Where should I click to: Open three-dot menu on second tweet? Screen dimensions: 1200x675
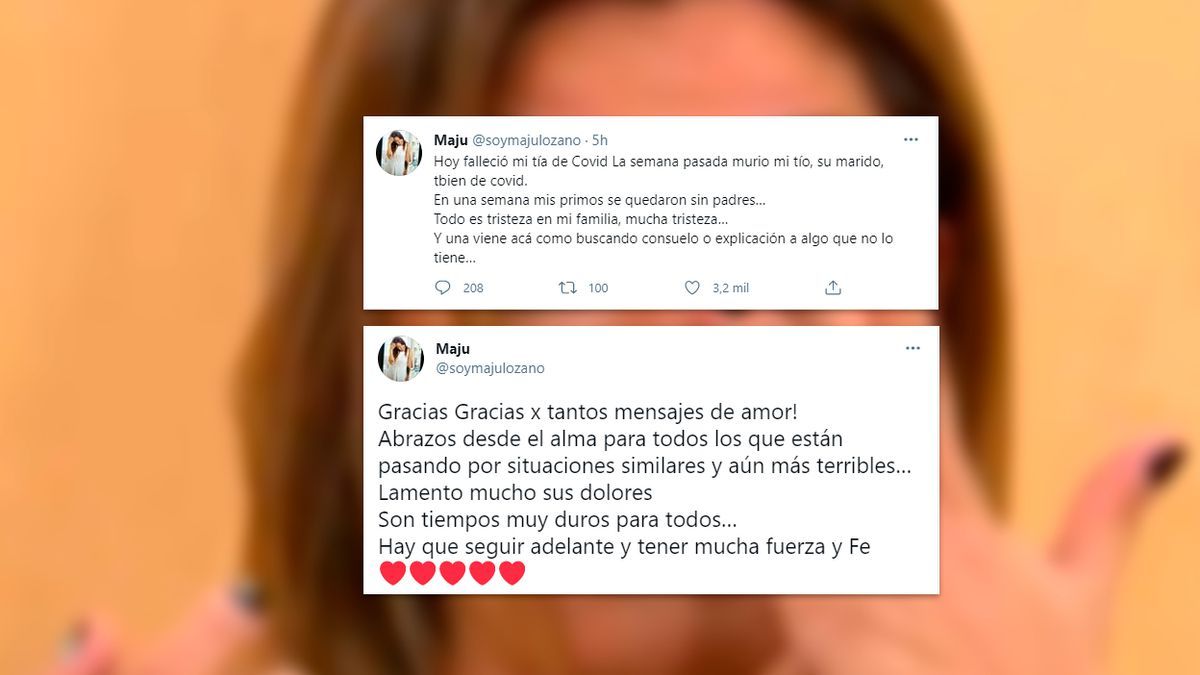(x=912, y=348)
